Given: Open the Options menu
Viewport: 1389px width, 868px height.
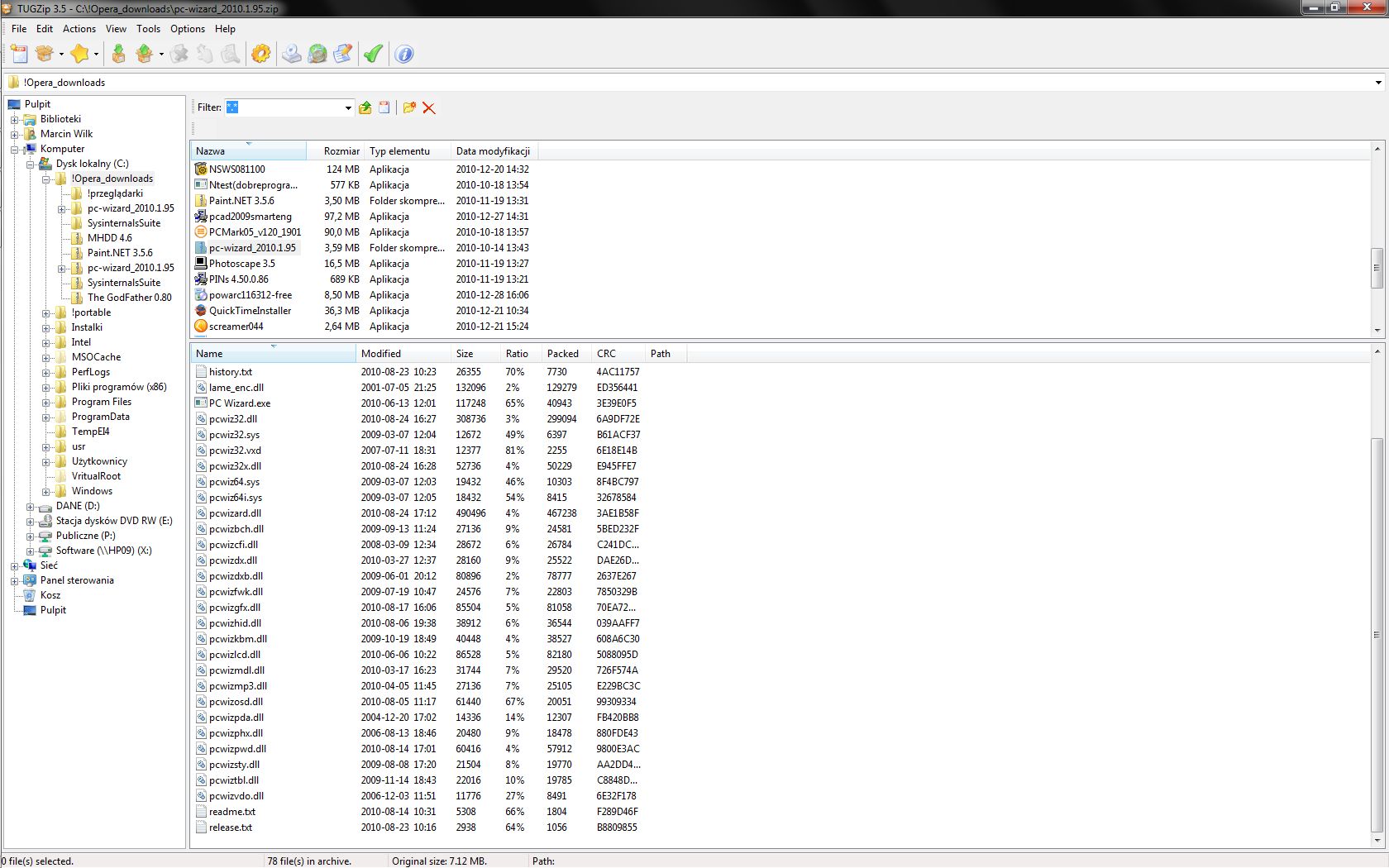Looking at the screenshot, I should 188,29.
